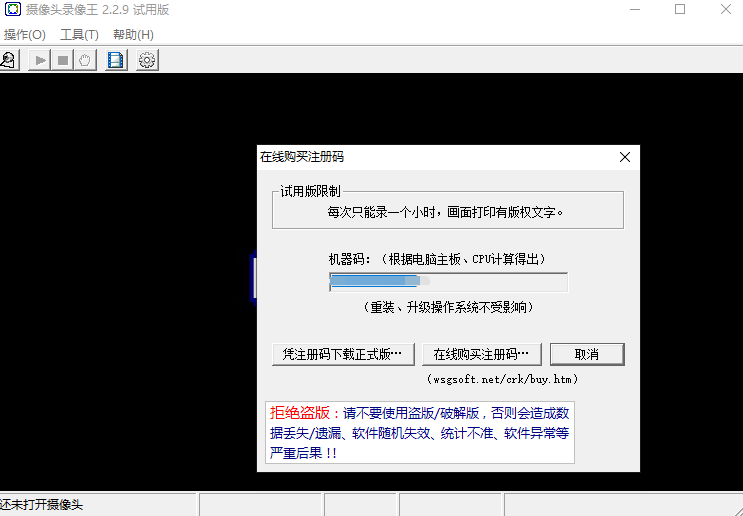Click the 还未打开摄像头 status bar text
Screen dimensions: 743x516
click(x=42, y=505)
